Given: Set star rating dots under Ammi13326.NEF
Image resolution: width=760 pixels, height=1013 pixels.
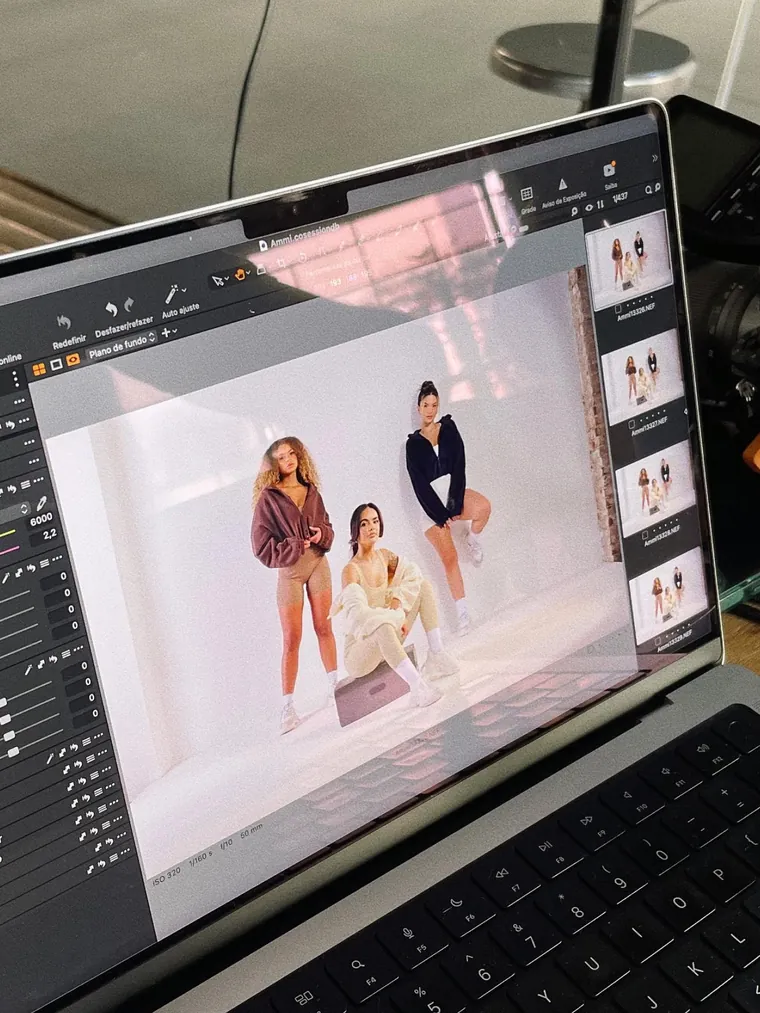Looking at the screenshot, I should [642, 300].
